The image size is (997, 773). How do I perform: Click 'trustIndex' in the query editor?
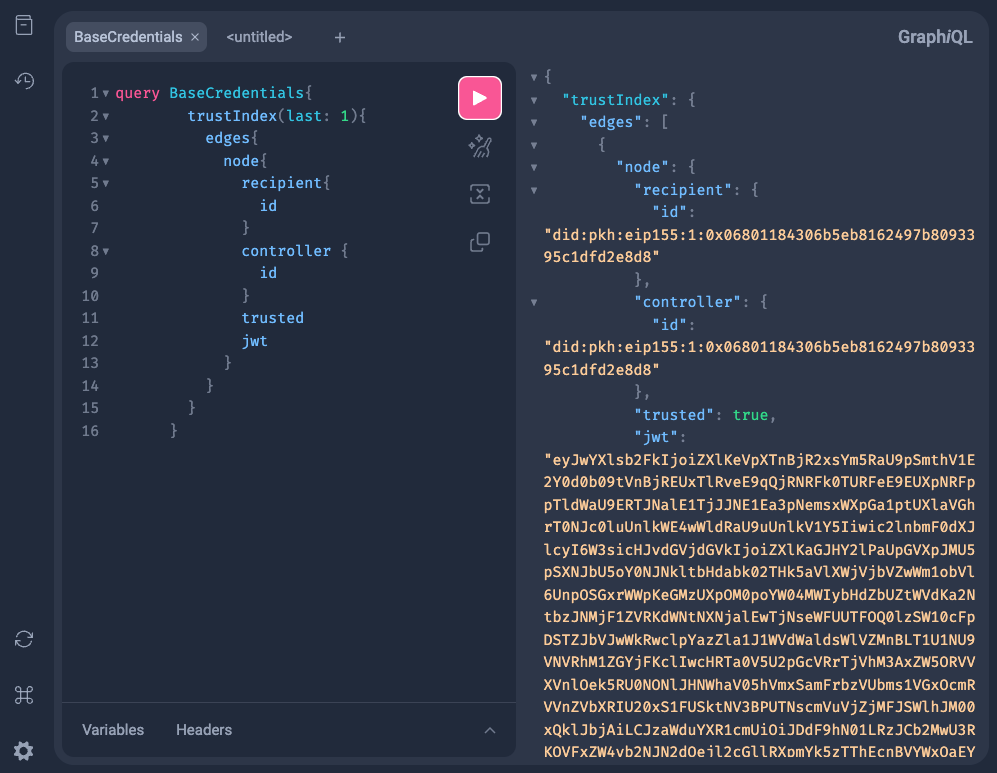click(x=232, y=116)
